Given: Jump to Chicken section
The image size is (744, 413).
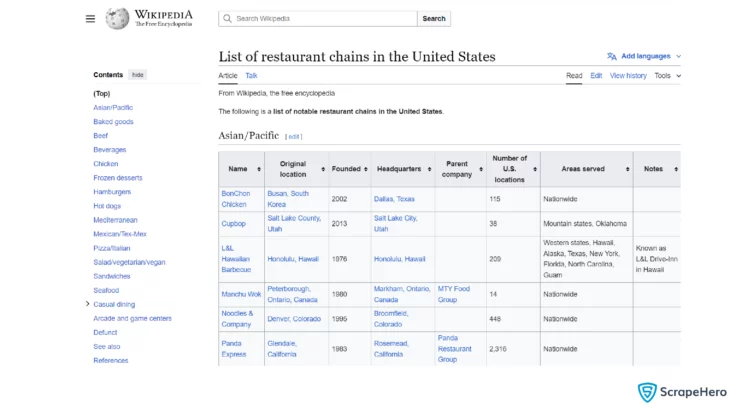Looking at the screenshot, I should [x=106, y=163].
